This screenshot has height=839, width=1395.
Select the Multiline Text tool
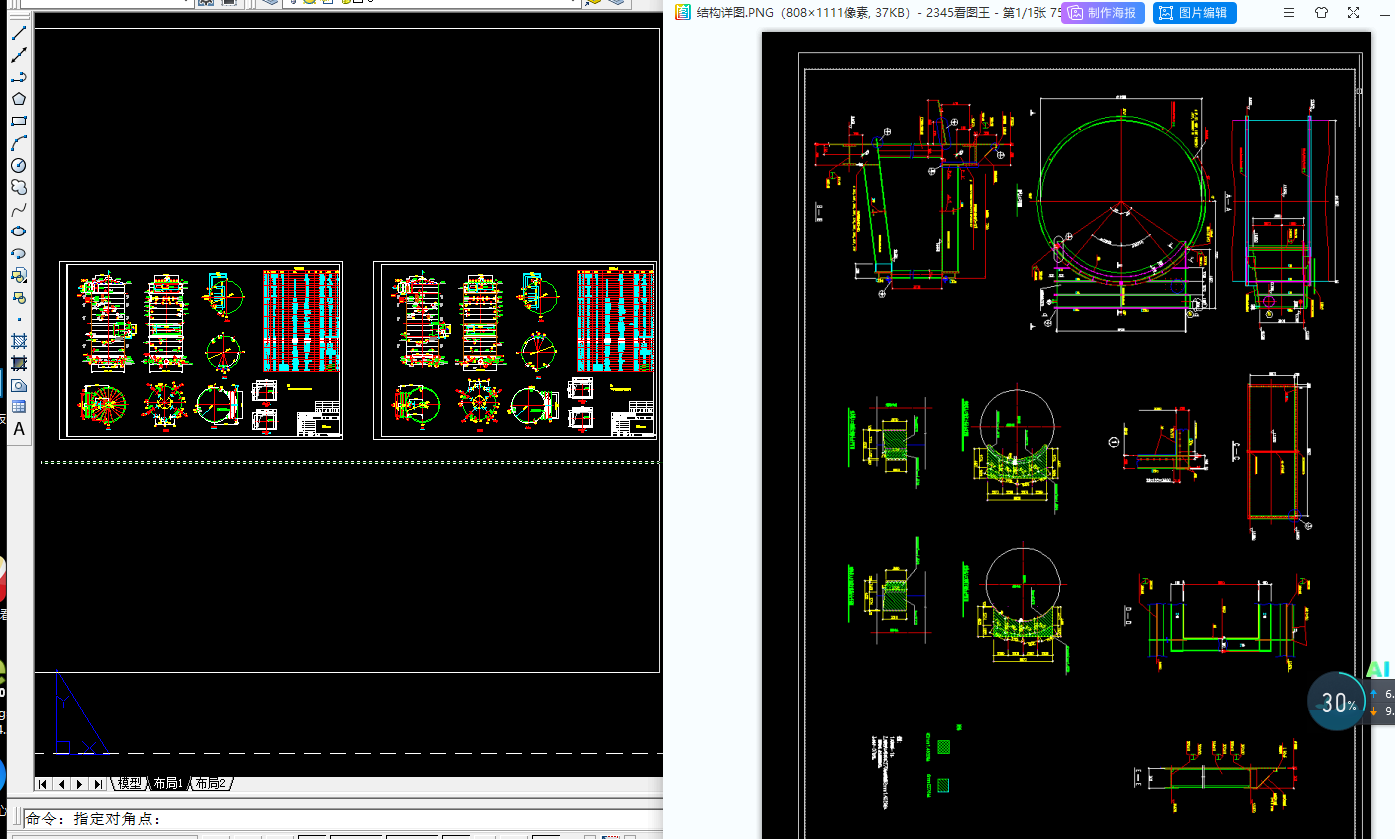[x=19, y=429]
